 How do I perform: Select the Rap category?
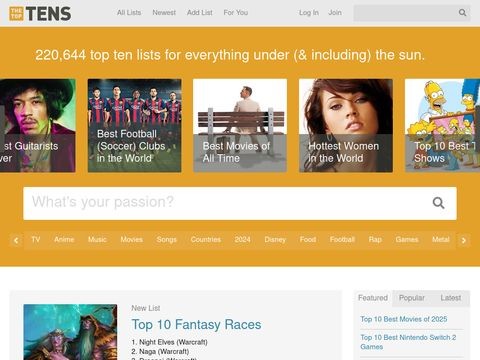point(375,240)
